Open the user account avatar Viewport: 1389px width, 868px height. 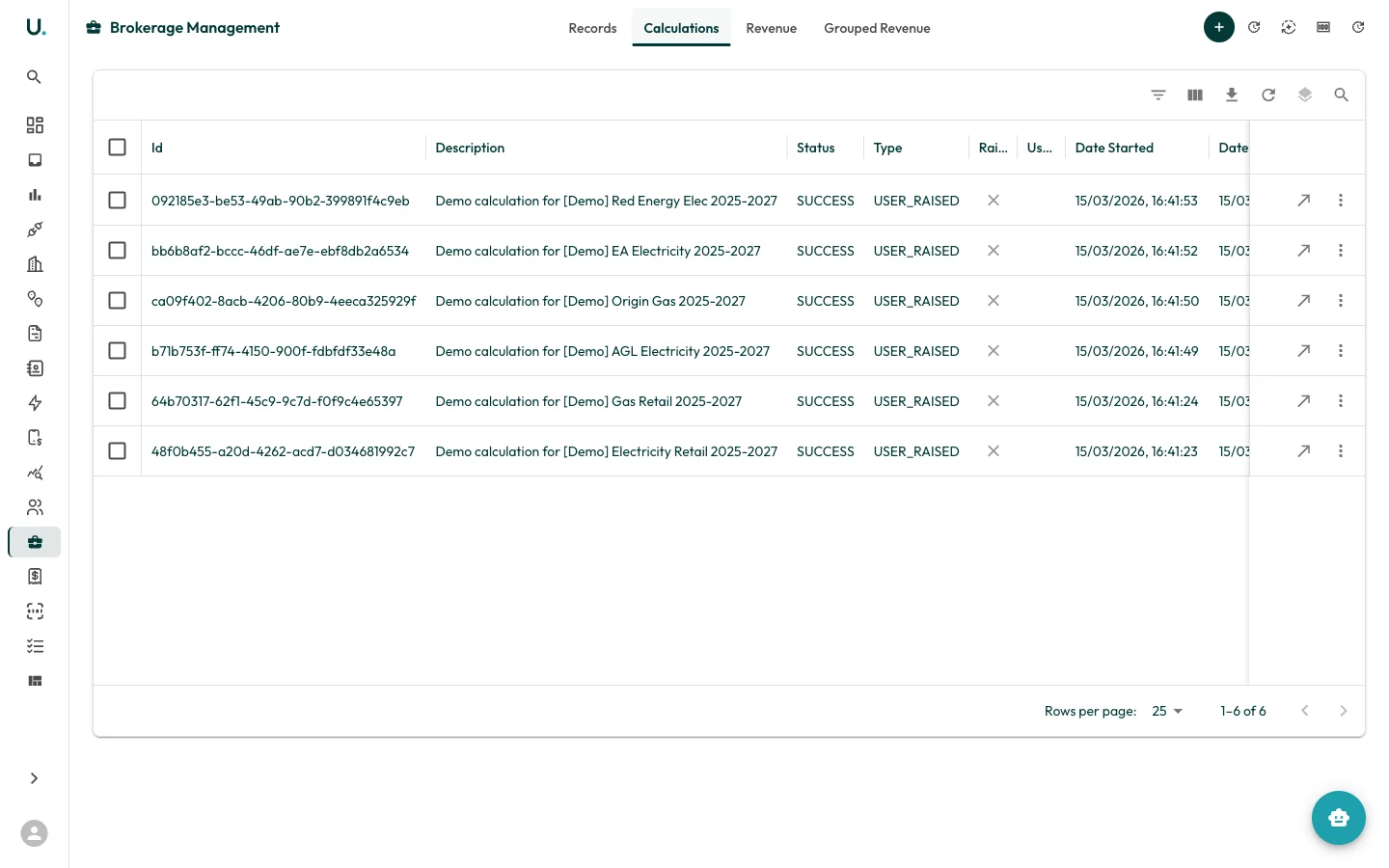pos(35,833)
